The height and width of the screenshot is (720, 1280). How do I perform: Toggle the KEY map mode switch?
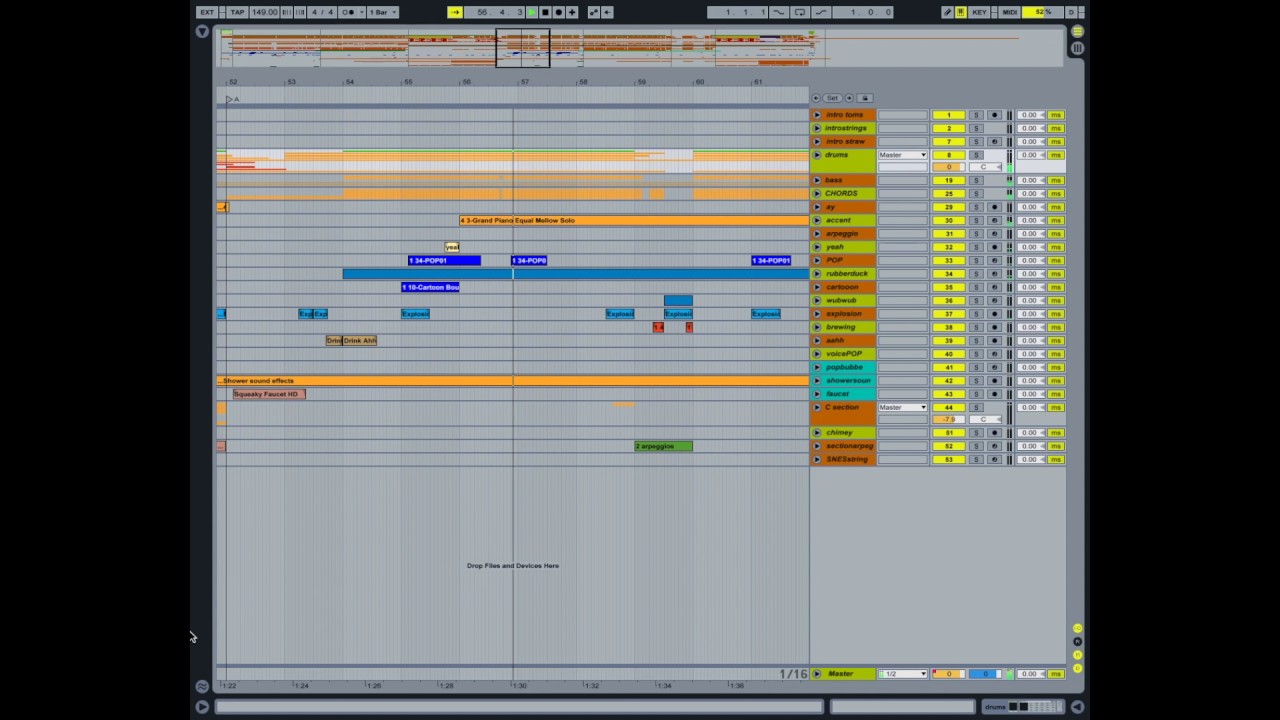point(979,12)
